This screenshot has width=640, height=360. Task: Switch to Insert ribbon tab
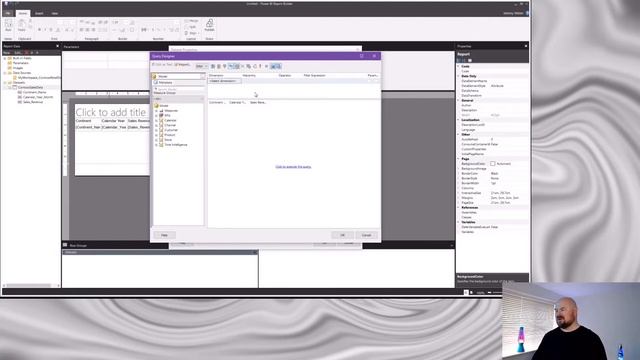point(39,13)
